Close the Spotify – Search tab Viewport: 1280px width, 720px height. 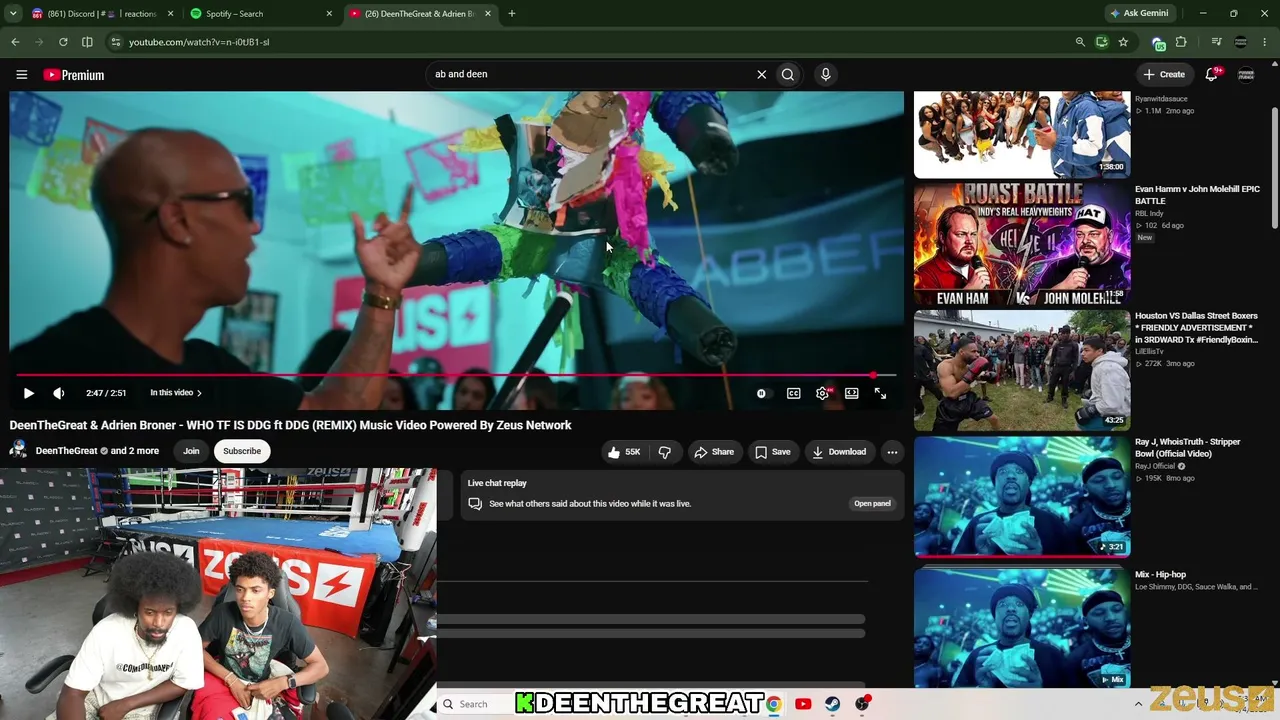329,14
